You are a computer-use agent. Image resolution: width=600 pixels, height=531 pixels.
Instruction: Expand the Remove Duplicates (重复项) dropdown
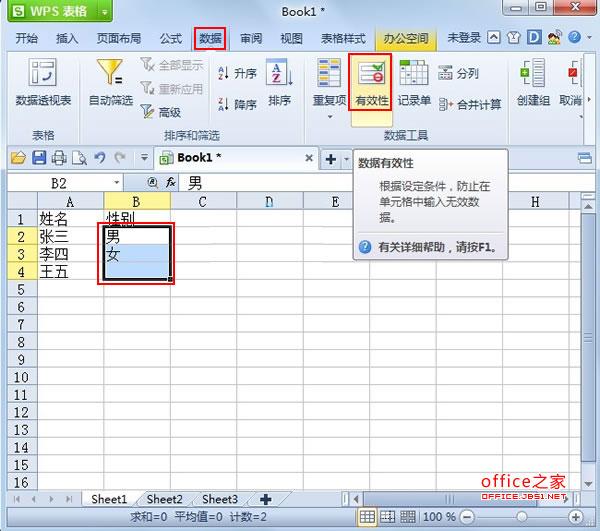(329, 117)
